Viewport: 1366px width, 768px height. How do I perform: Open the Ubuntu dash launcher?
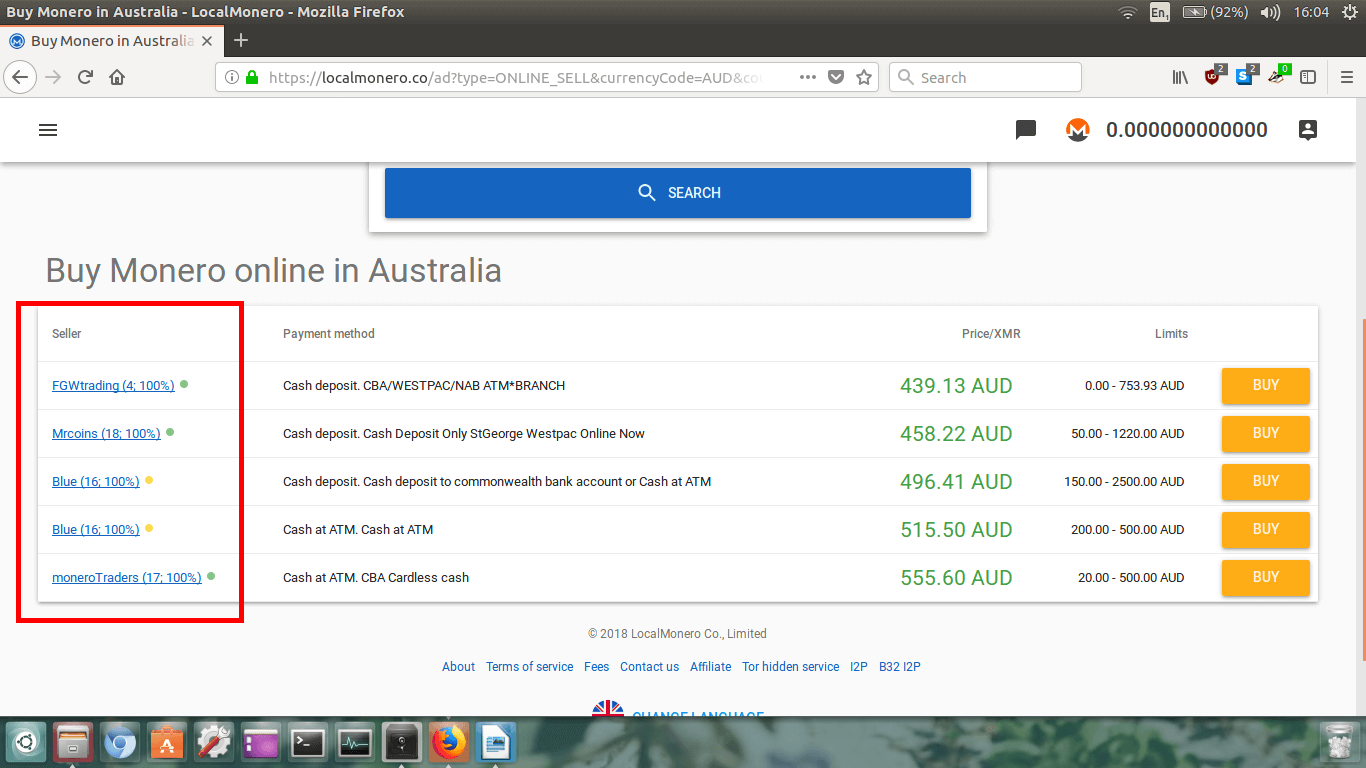click(25, 743)
